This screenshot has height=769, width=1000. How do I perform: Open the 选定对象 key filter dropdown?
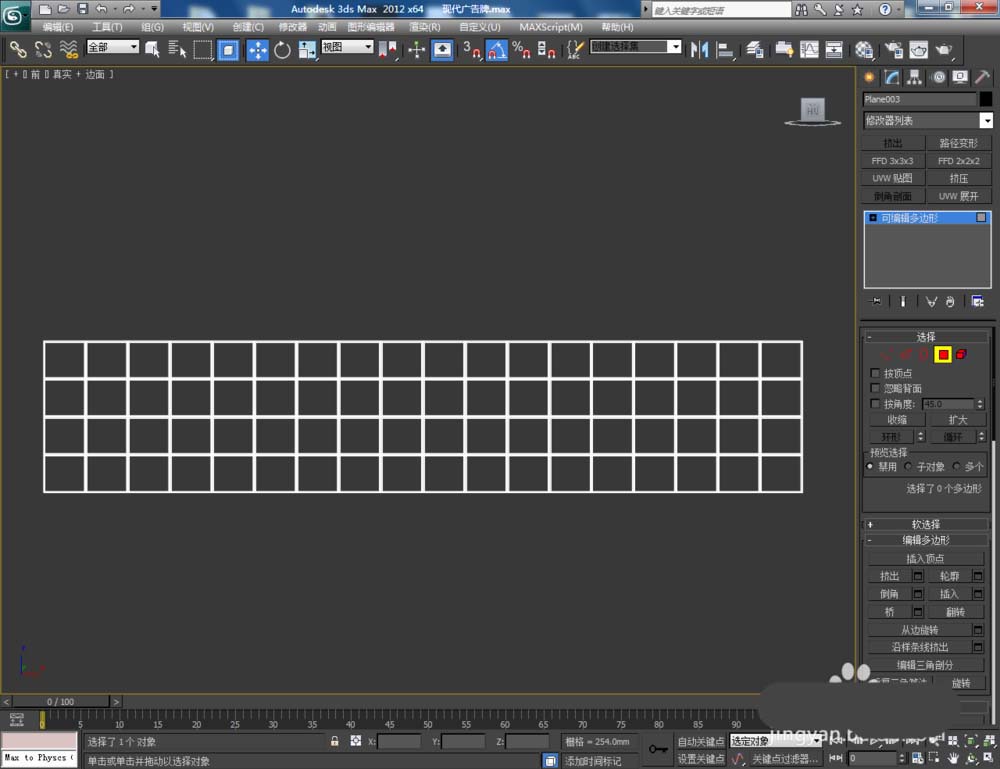tap(776, 741)
